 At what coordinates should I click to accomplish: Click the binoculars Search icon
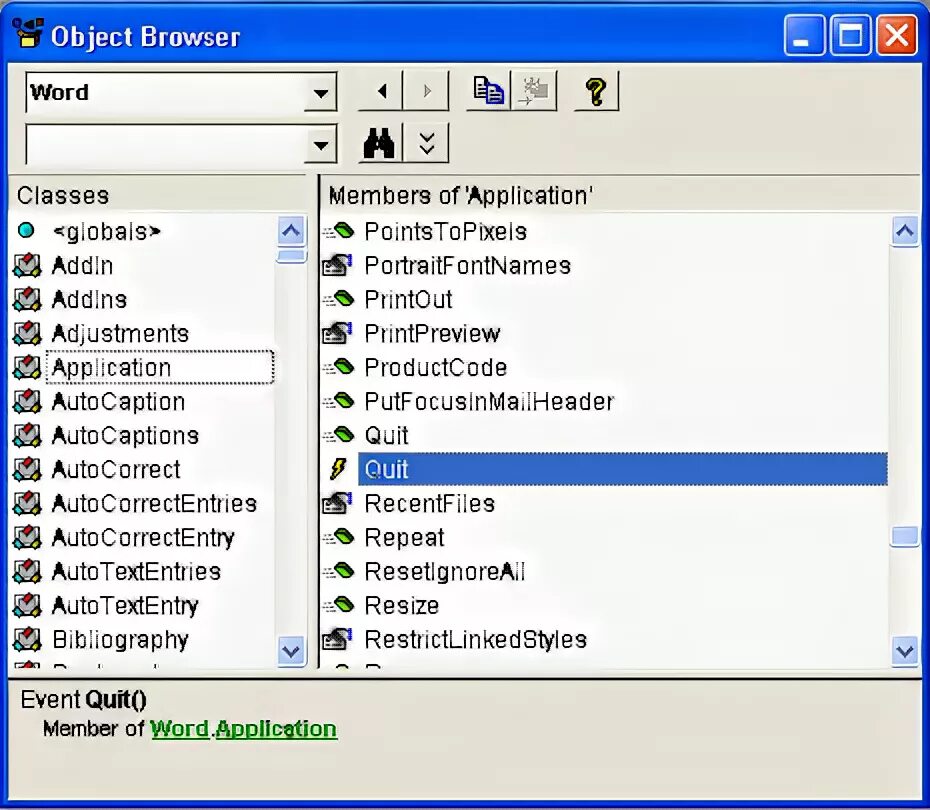380,143
